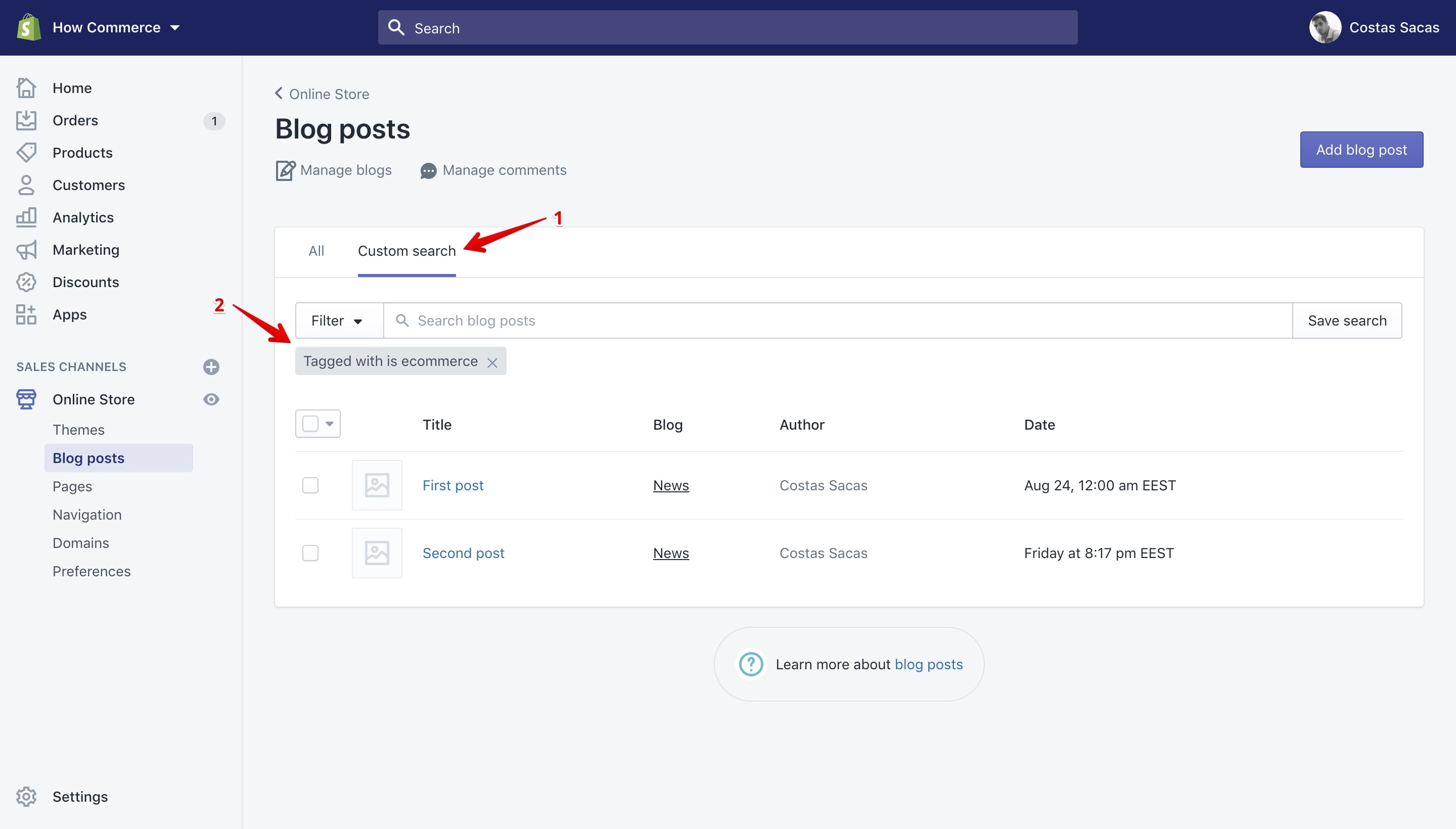Click the Home house icon

tap(26, 87)
